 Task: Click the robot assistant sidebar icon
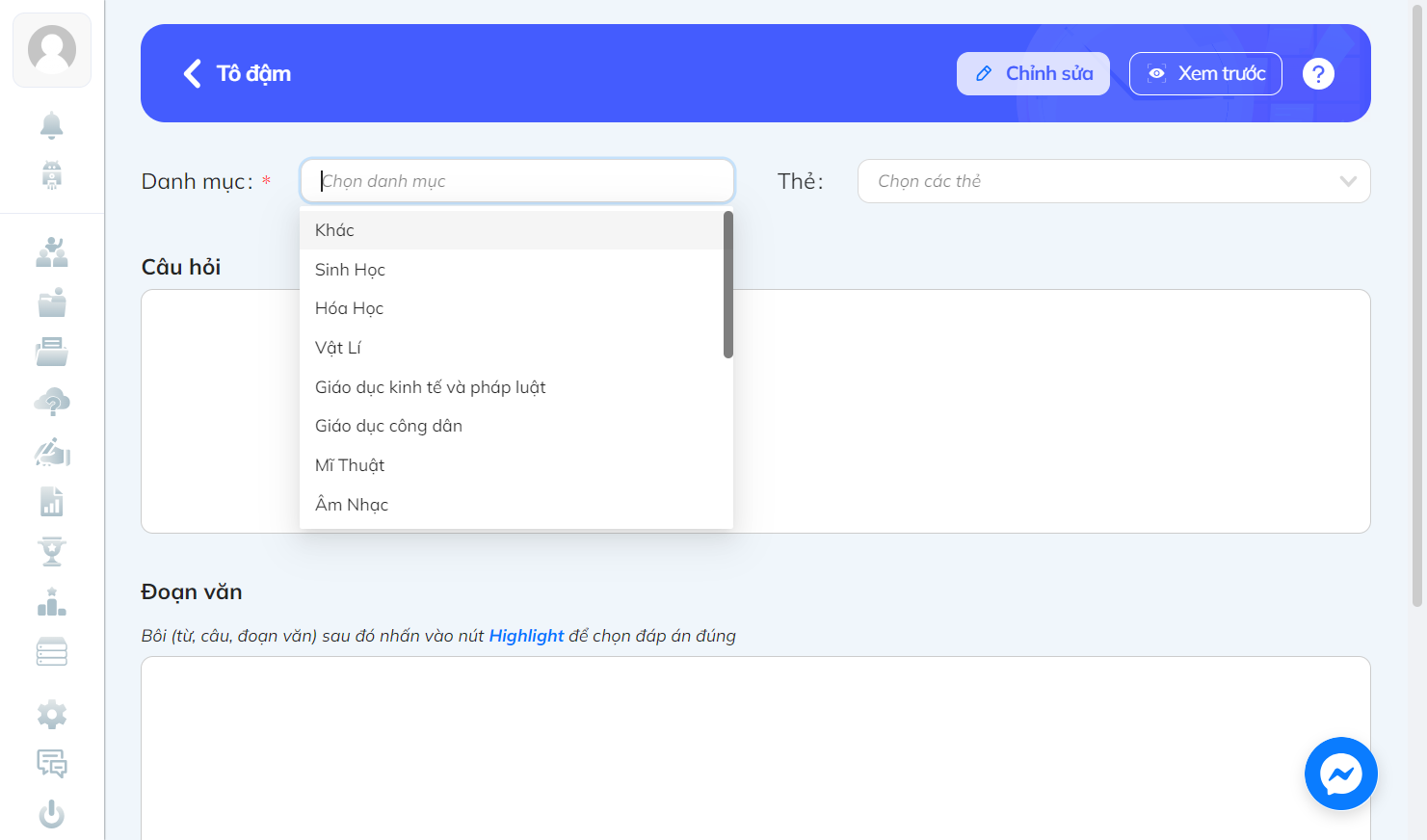pyautogui.click(x=52, y=175)
